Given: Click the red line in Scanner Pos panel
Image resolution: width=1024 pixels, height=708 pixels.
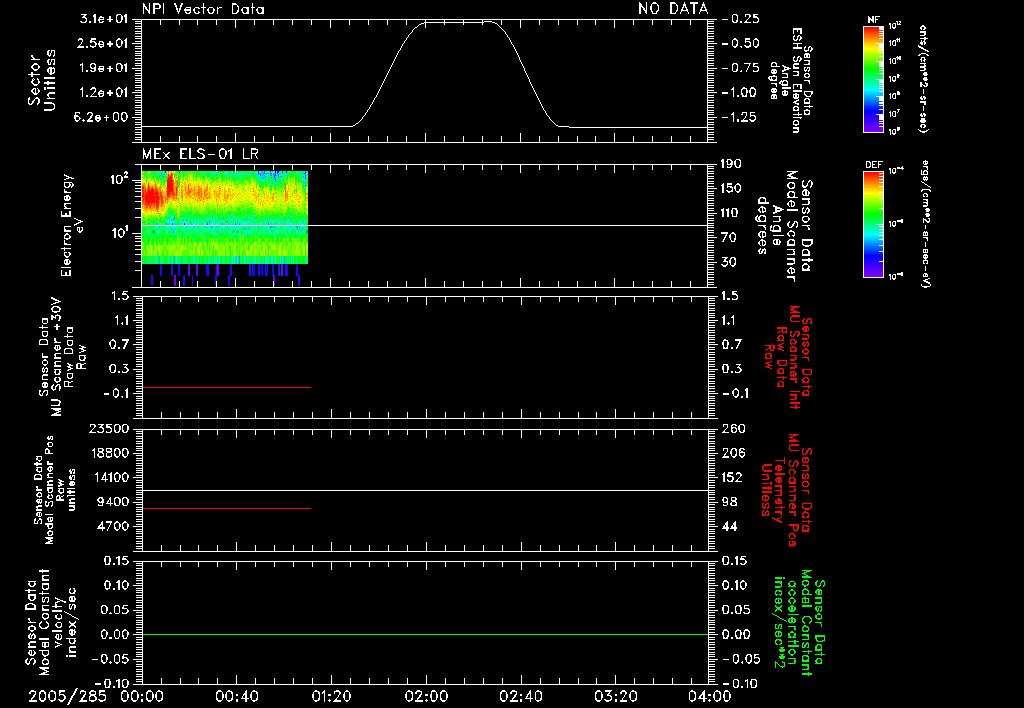Looking at the screenshot, I should point(226,508).
